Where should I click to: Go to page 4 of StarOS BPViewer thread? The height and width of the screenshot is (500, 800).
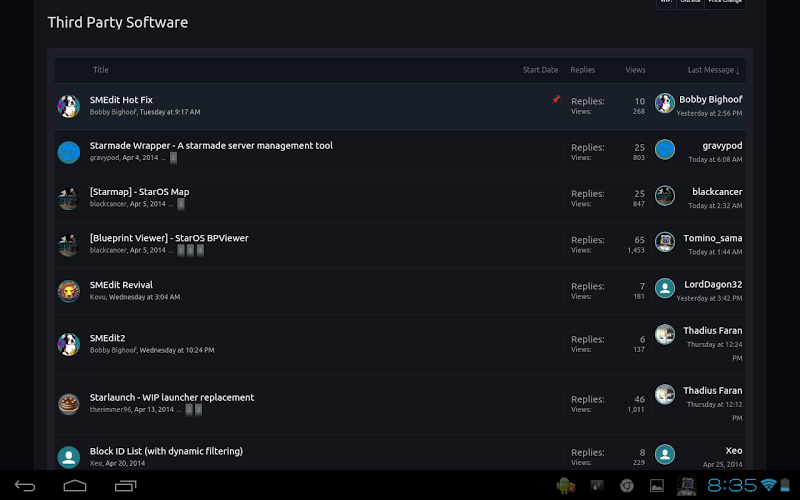tap(200, 251)
